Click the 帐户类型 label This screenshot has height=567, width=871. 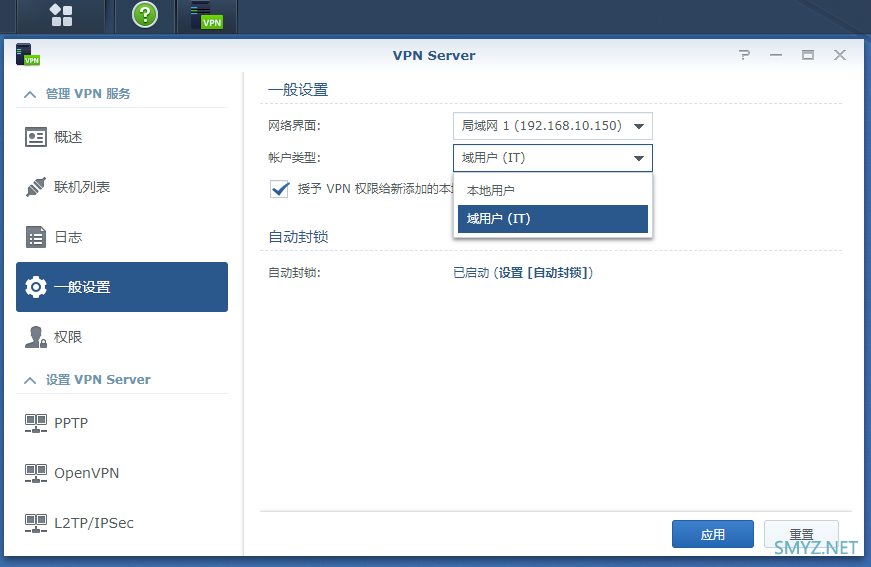click(x=294, y=158)
